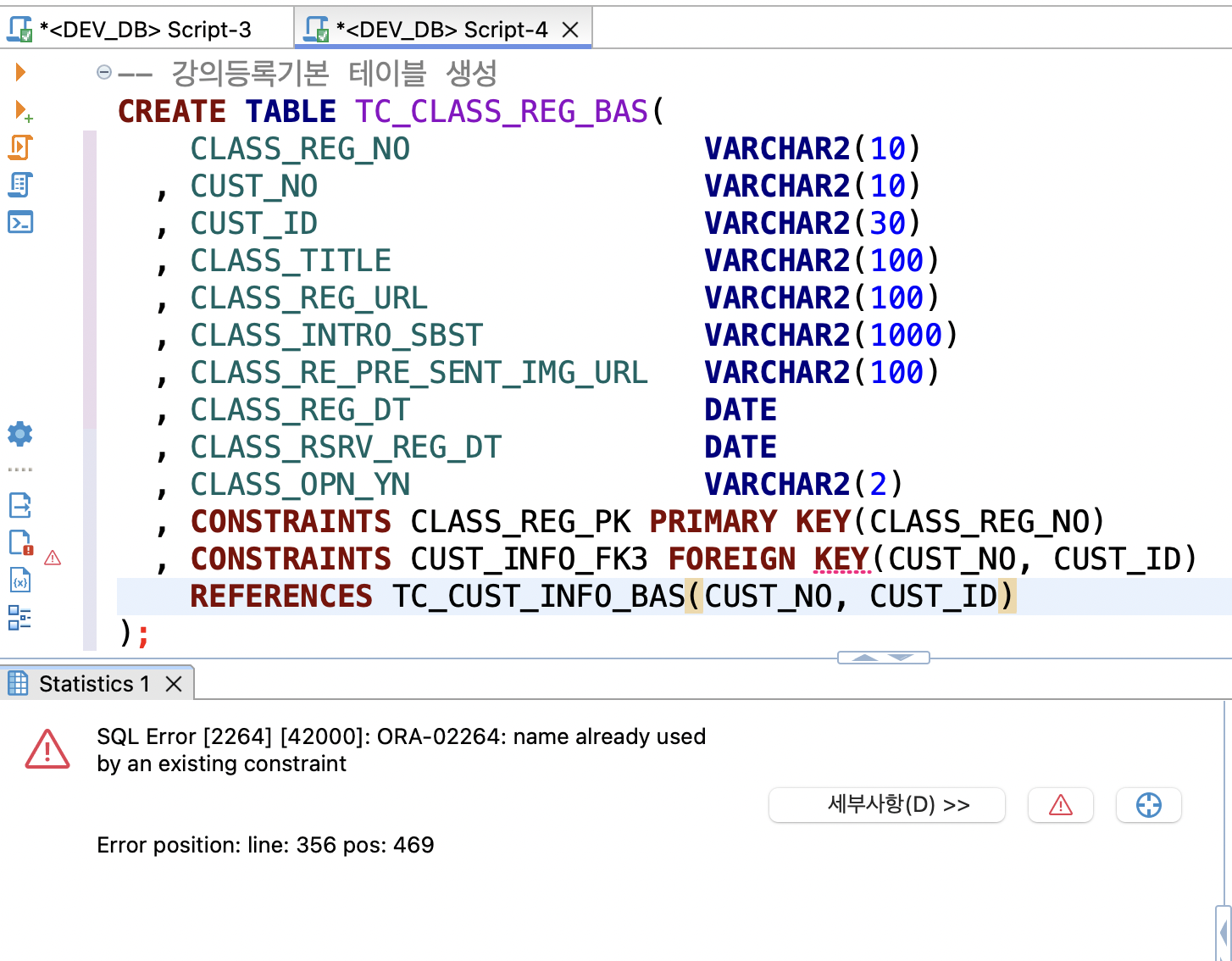Viewport: 1232px width, 961px height.
Task: Expand the collapsed side panel handle
Action: [x=1224, y=932]
